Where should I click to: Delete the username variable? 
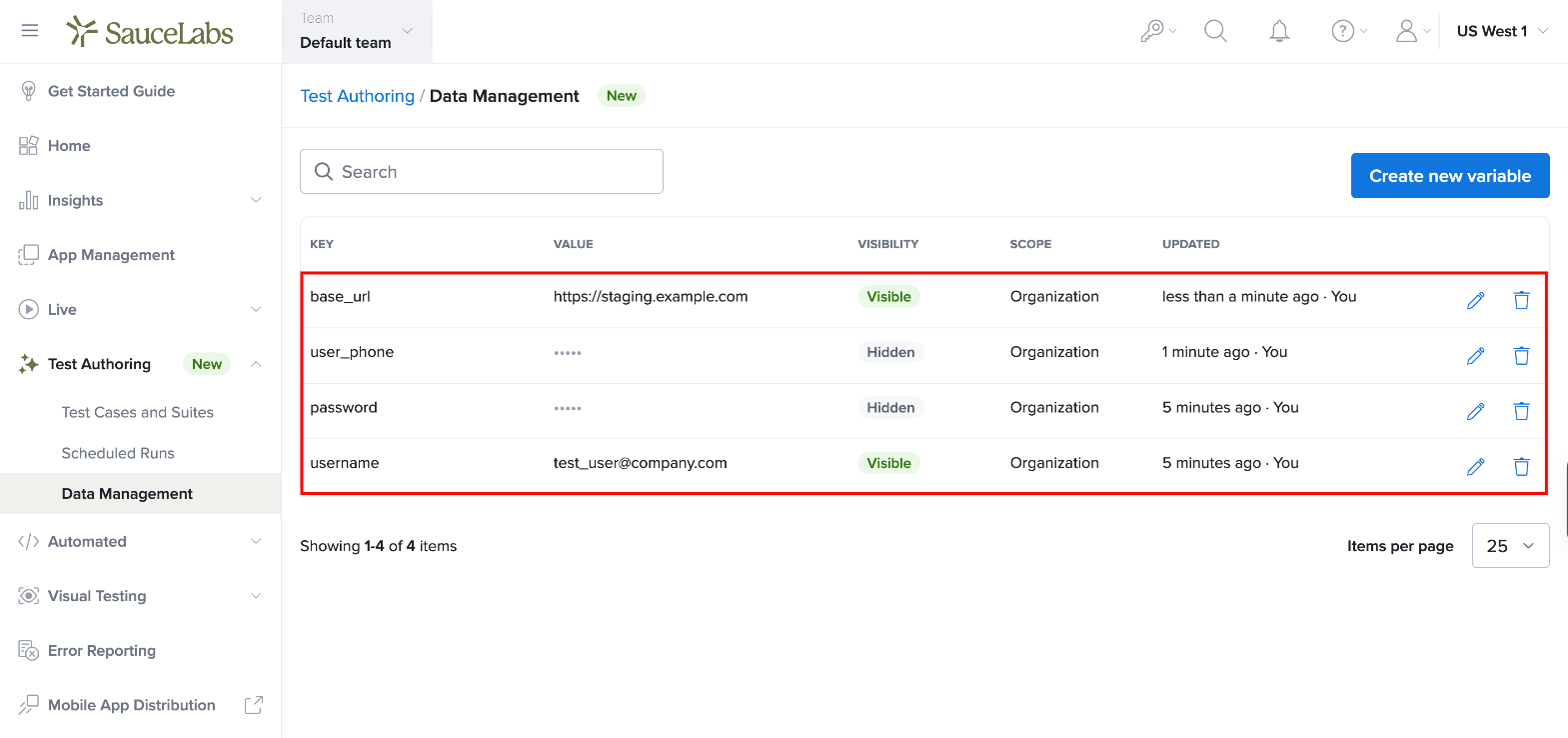[1521, 467]
